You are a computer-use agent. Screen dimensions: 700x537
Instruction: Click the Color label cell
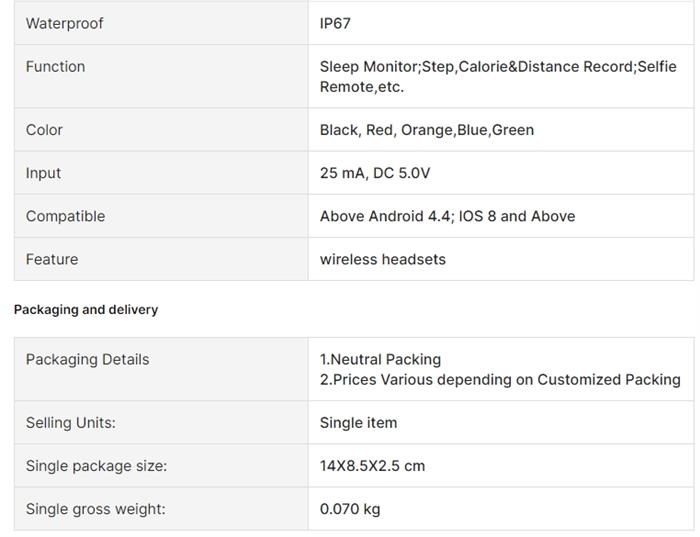pyautogui.click(x=161, y=129)
